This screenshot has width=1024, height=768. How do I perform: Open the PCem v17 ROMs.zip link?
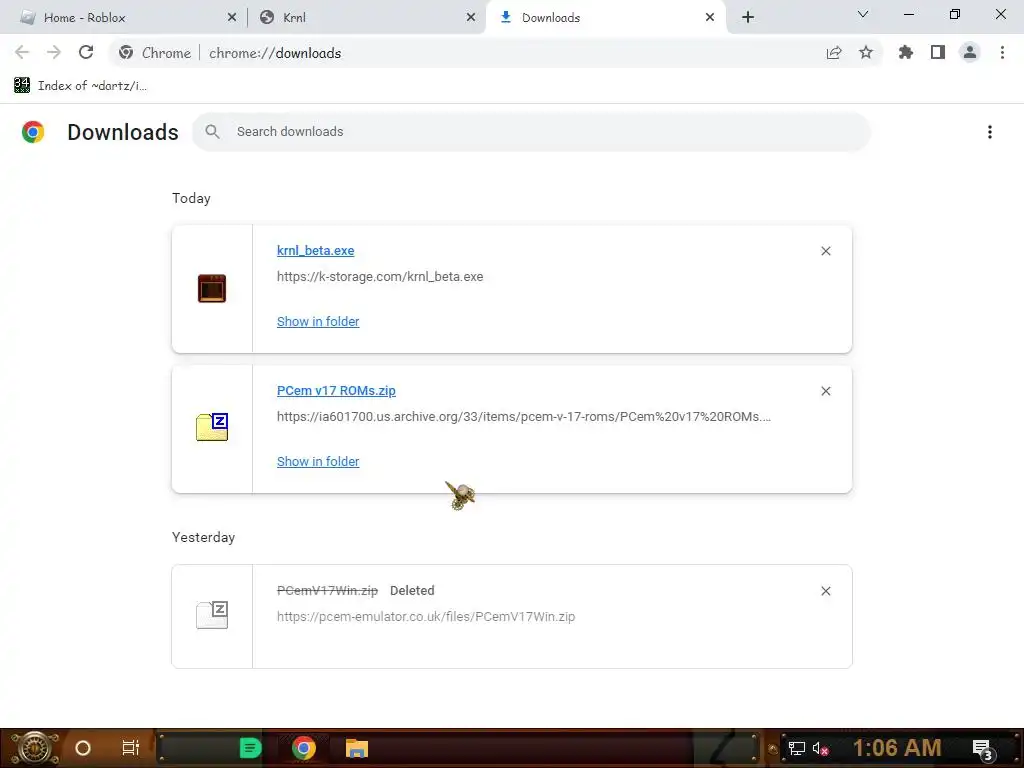coord(336,391)
